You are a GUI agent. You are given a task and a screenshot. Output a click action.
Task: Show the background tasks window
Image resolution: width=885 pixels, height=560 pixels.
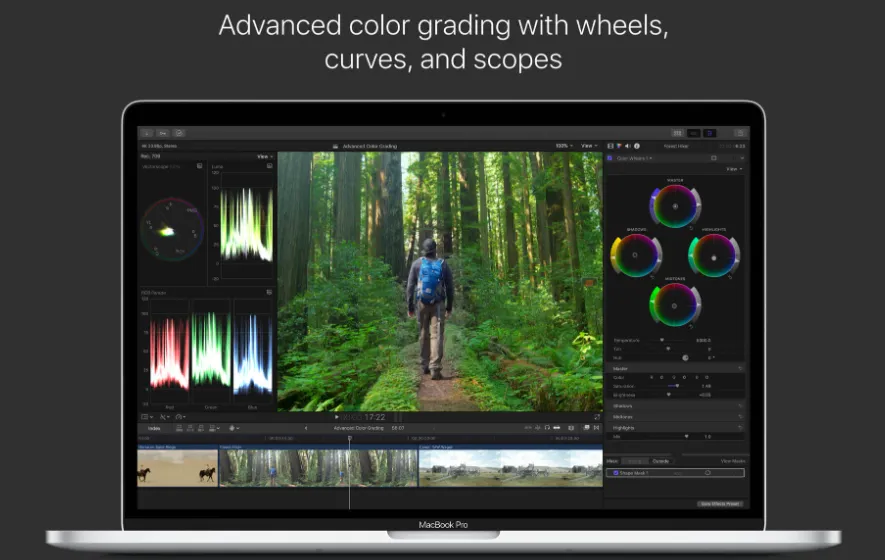(179, 133)
